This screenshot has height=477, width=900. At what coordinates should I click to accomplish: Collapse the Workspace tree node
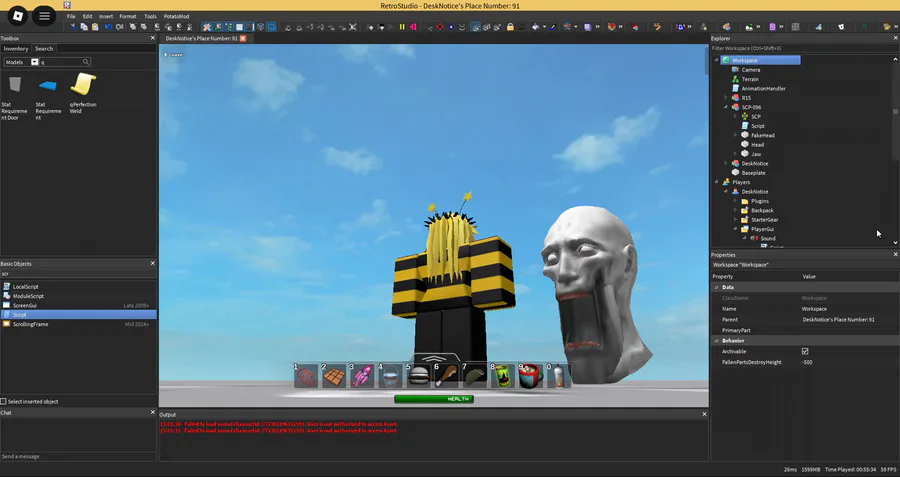(x=716, y=60)
